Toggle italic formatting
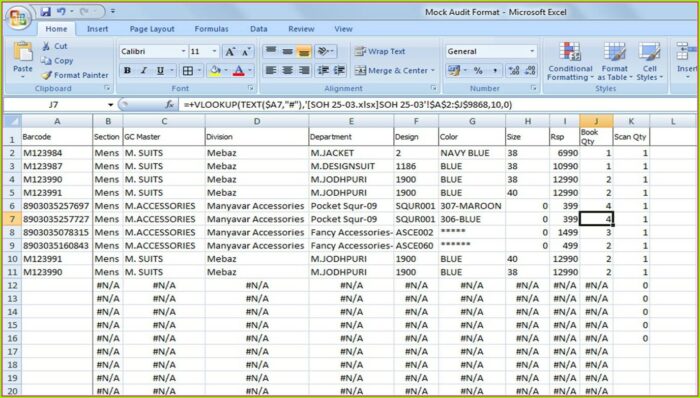Image resolution: width=700 pixels, height=398 pixels. pyautogui.click(x=143, y=70)
